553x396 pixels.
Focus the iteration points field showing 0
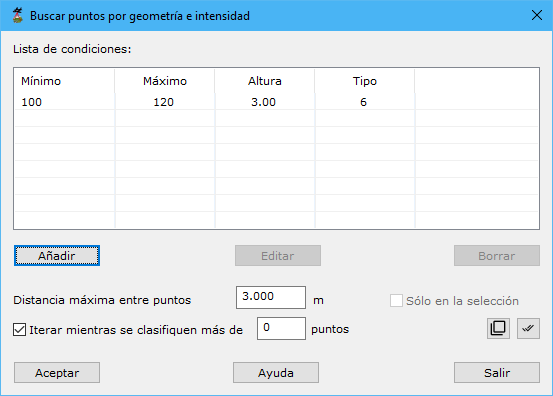point(281,328)
